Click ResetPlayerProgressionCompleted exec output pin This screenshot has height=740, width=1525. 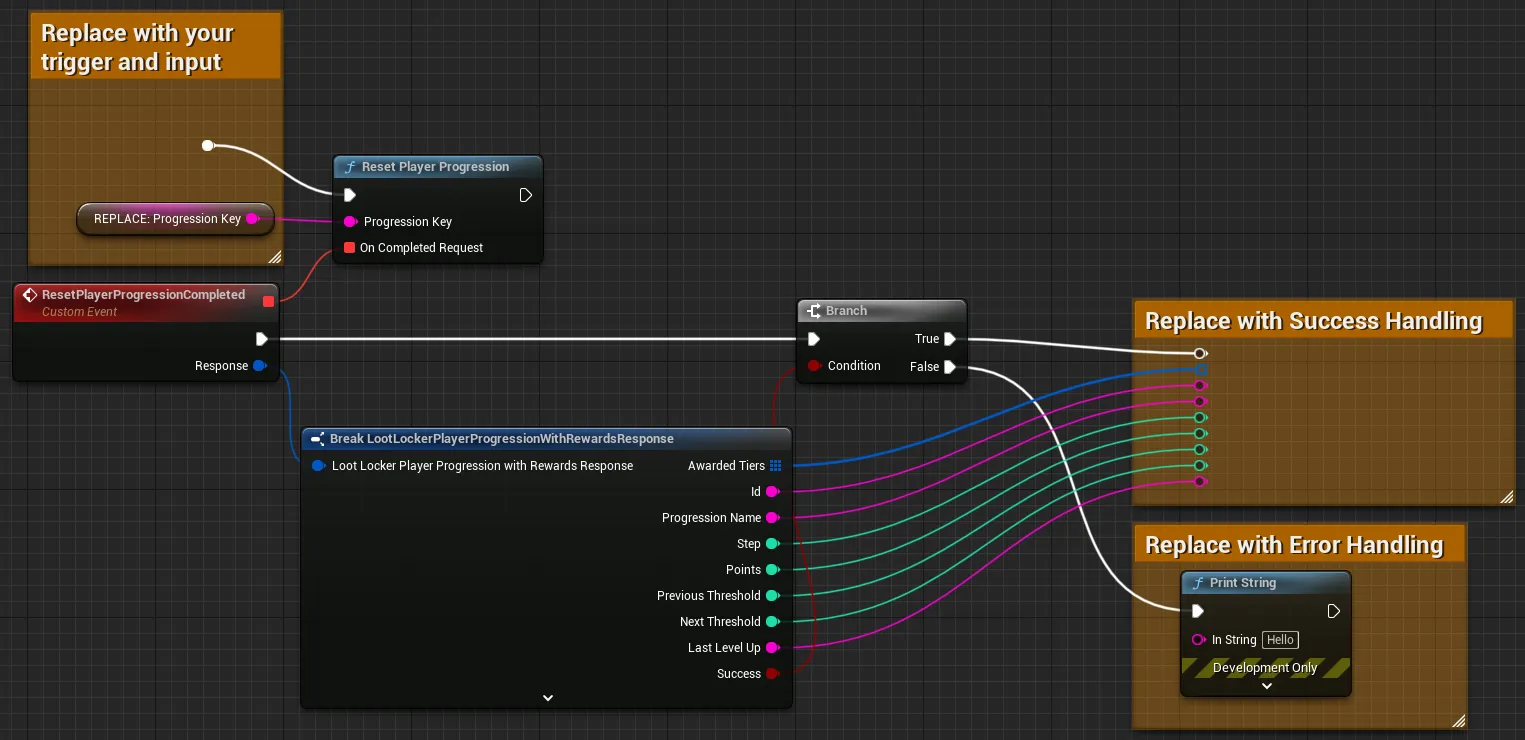click(x=262, y=339)
